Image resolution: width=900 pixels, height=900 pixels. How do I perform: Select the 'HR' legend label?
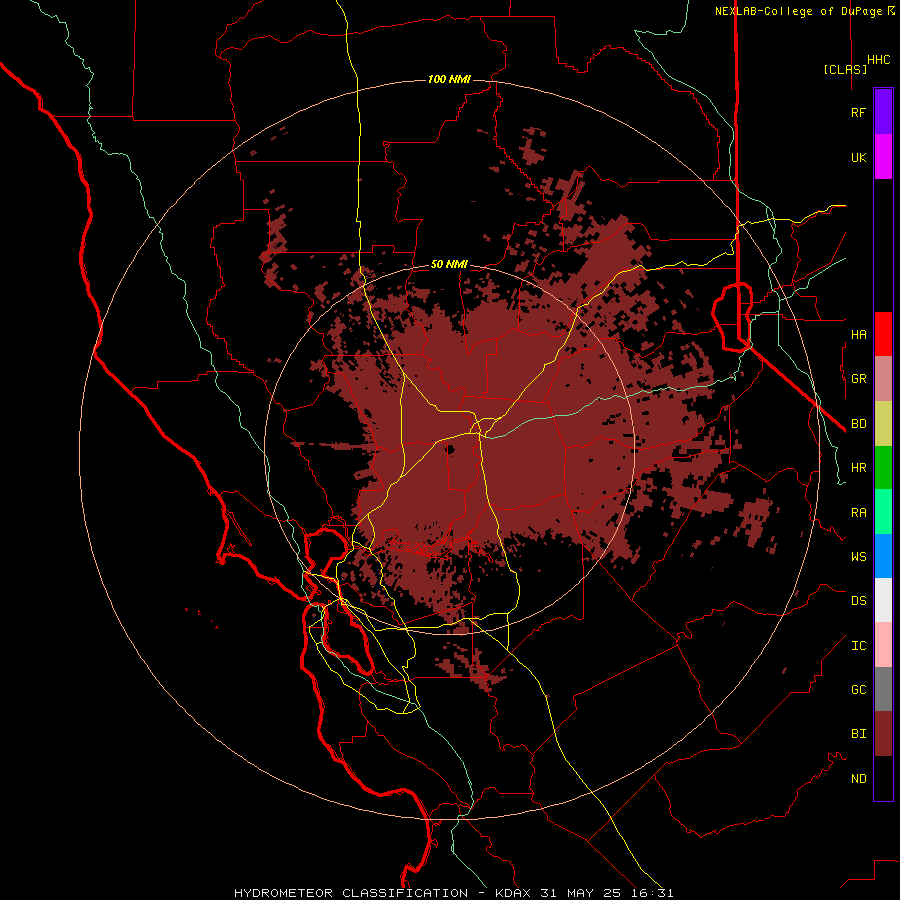858,467
